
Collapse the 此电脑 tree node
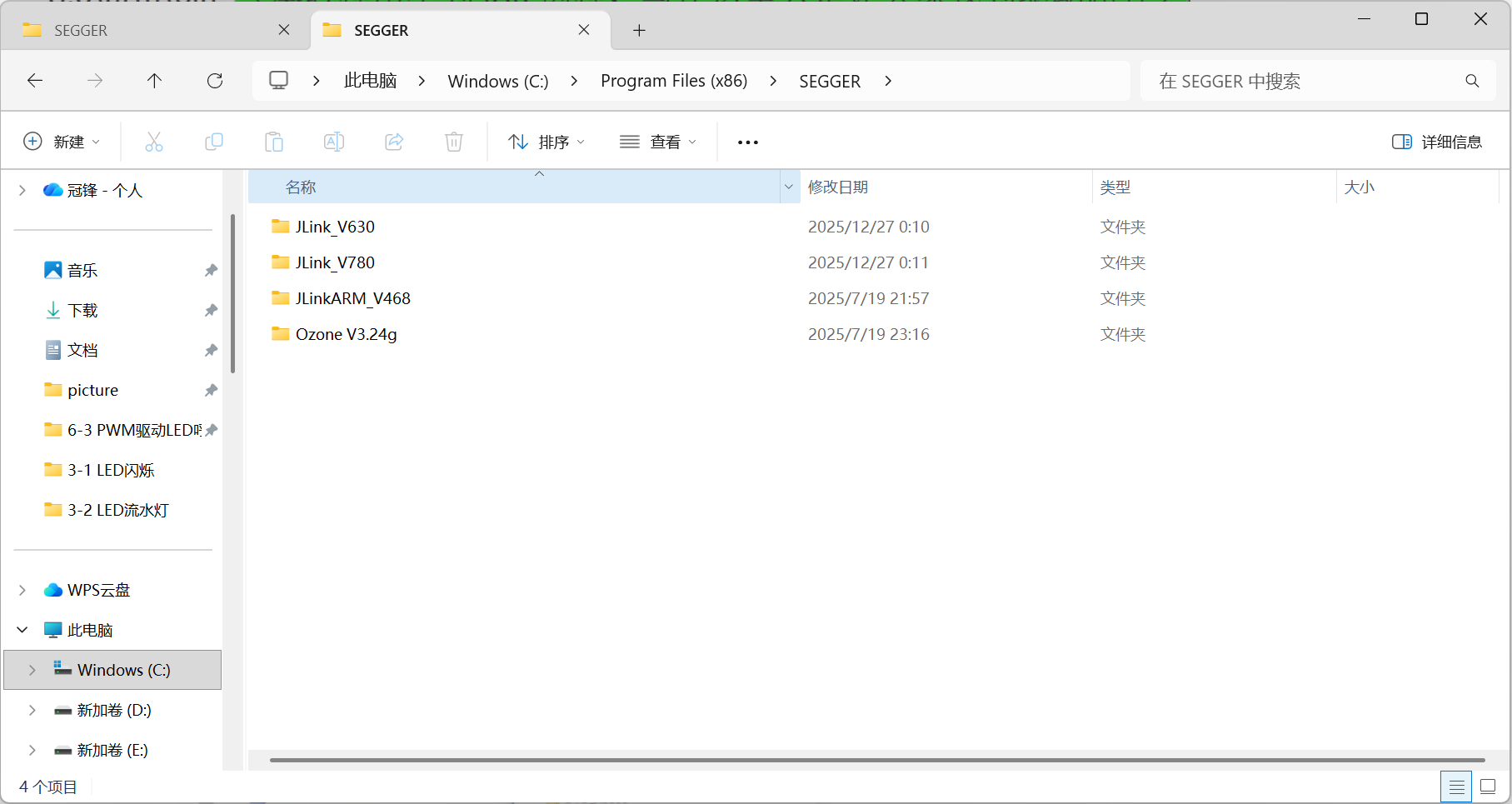point(22,630)
